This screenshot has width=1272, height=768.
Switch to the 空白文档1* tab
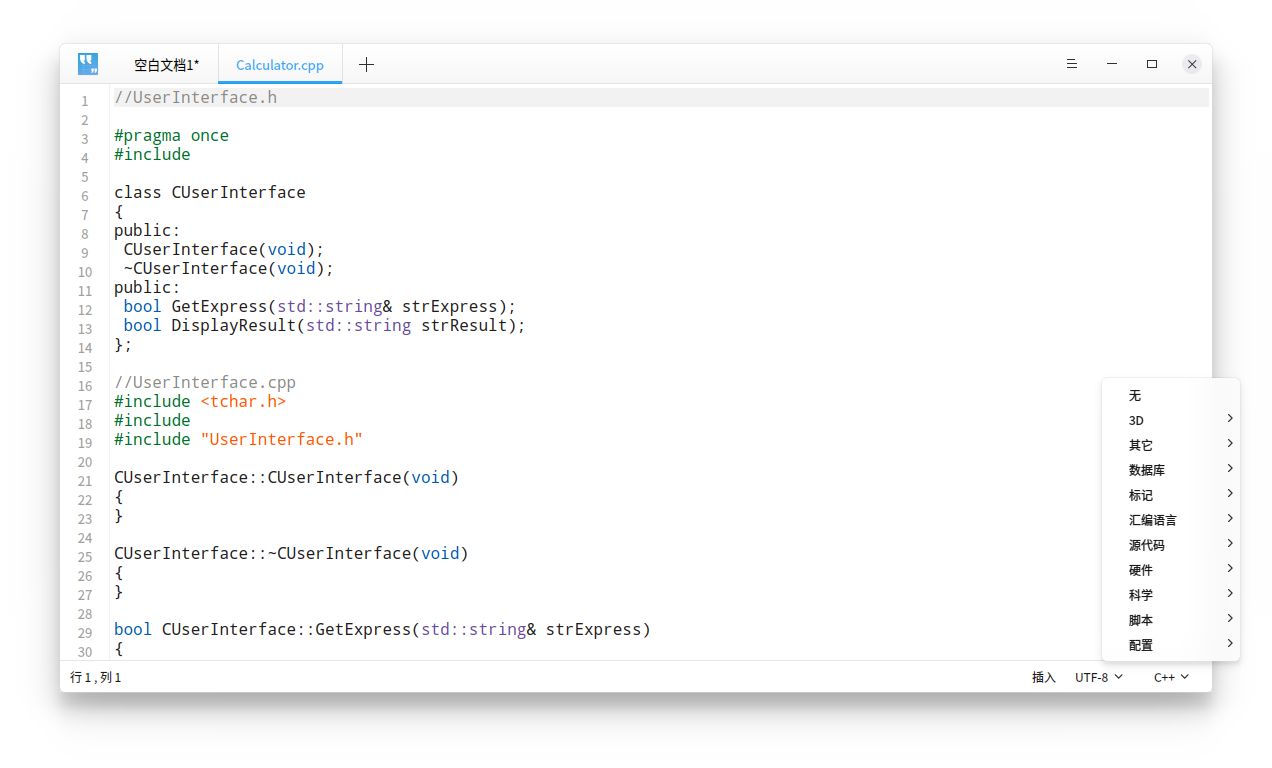[x=166, y=65]
